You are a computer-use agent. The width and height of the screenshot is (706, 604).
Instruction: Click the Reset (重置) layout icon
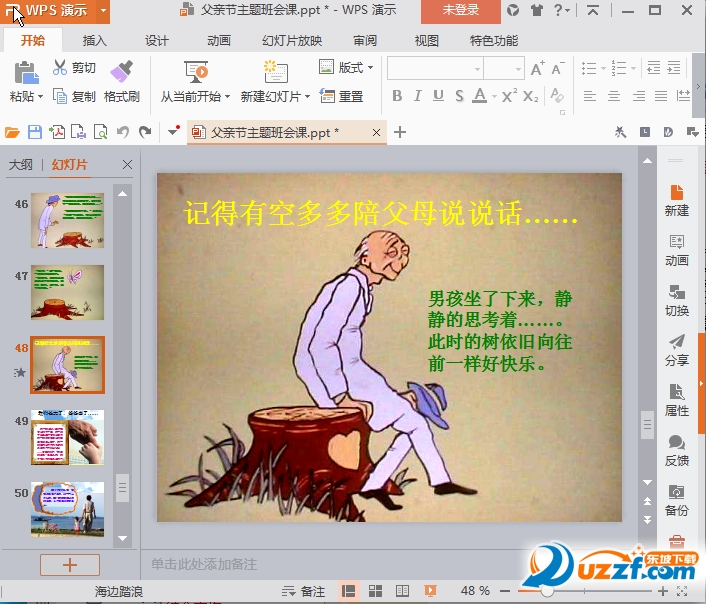[327, 96]
